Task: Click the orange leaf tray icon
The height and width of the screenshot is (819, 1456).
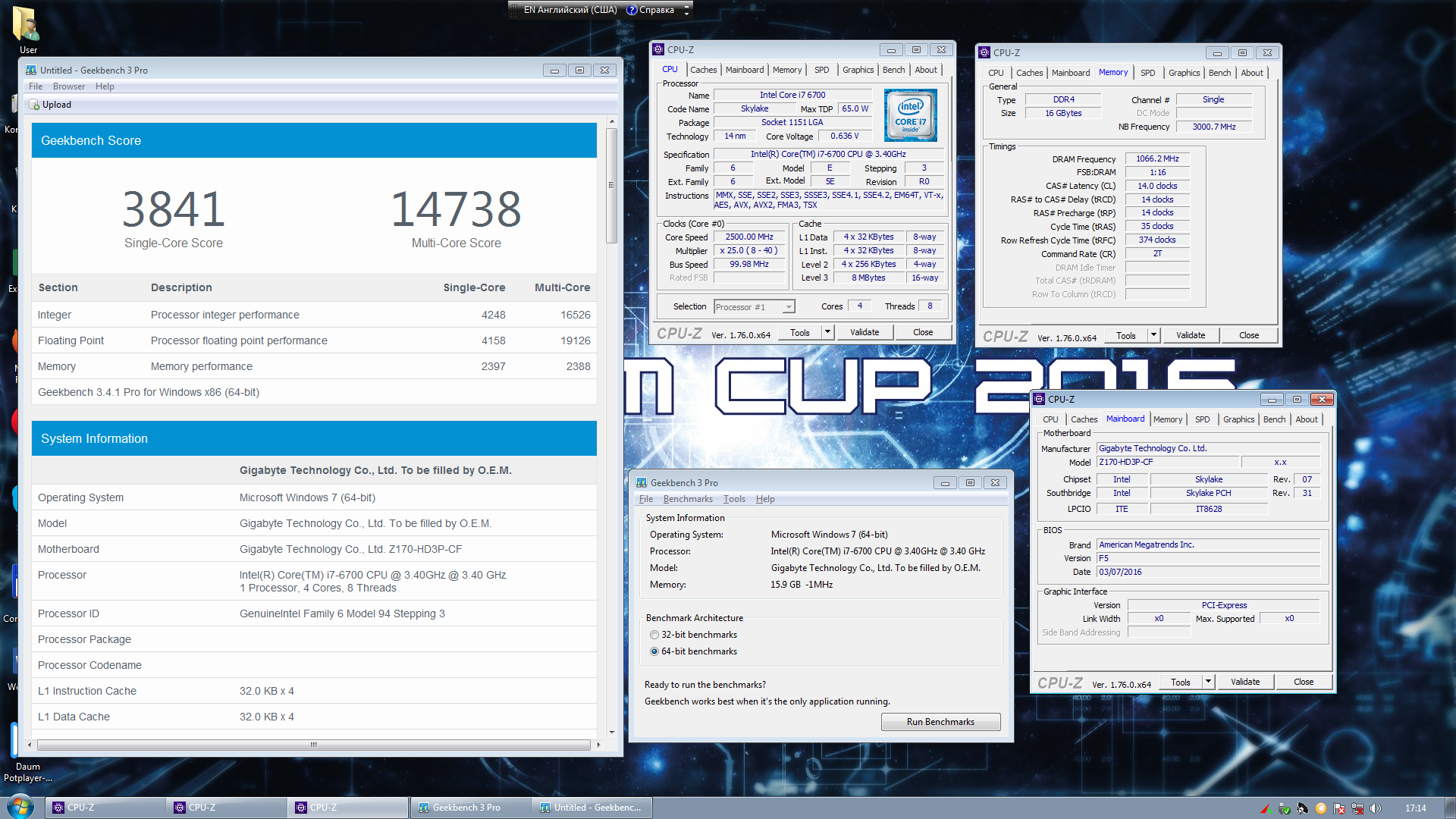Action: [x=1321, y=808]
